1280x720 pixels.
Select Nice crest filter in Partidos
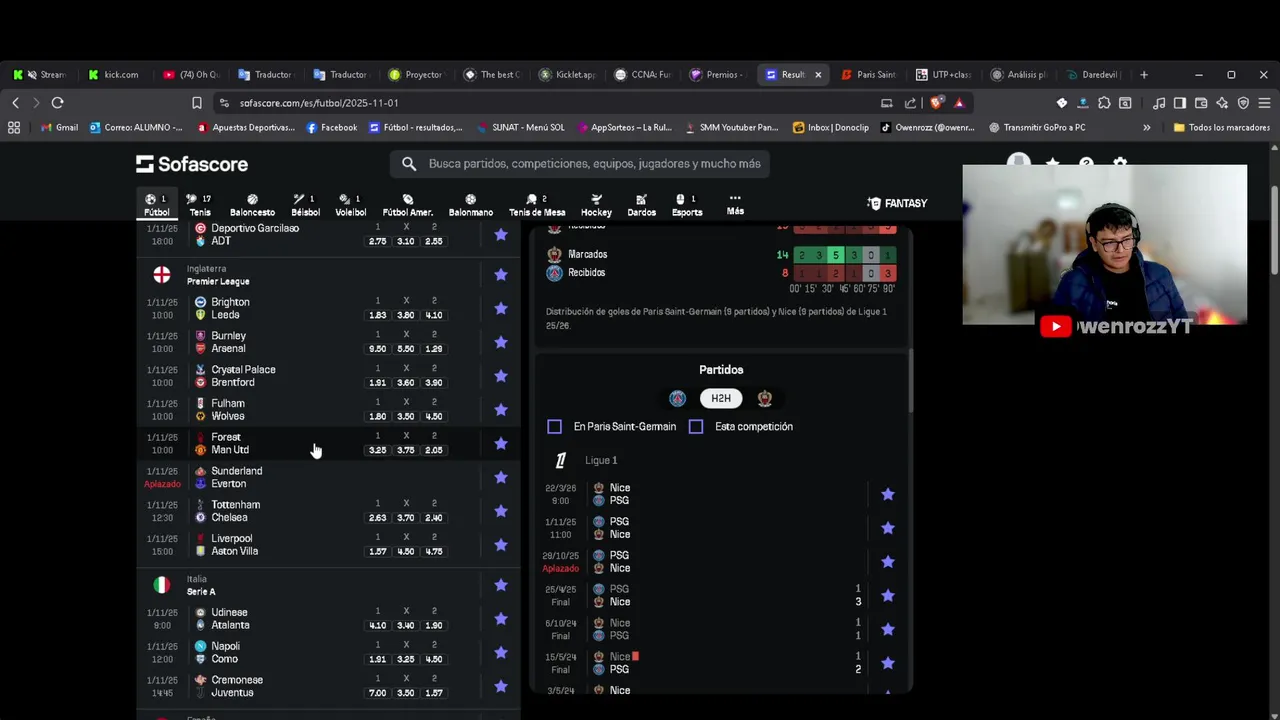click(764, 398)
